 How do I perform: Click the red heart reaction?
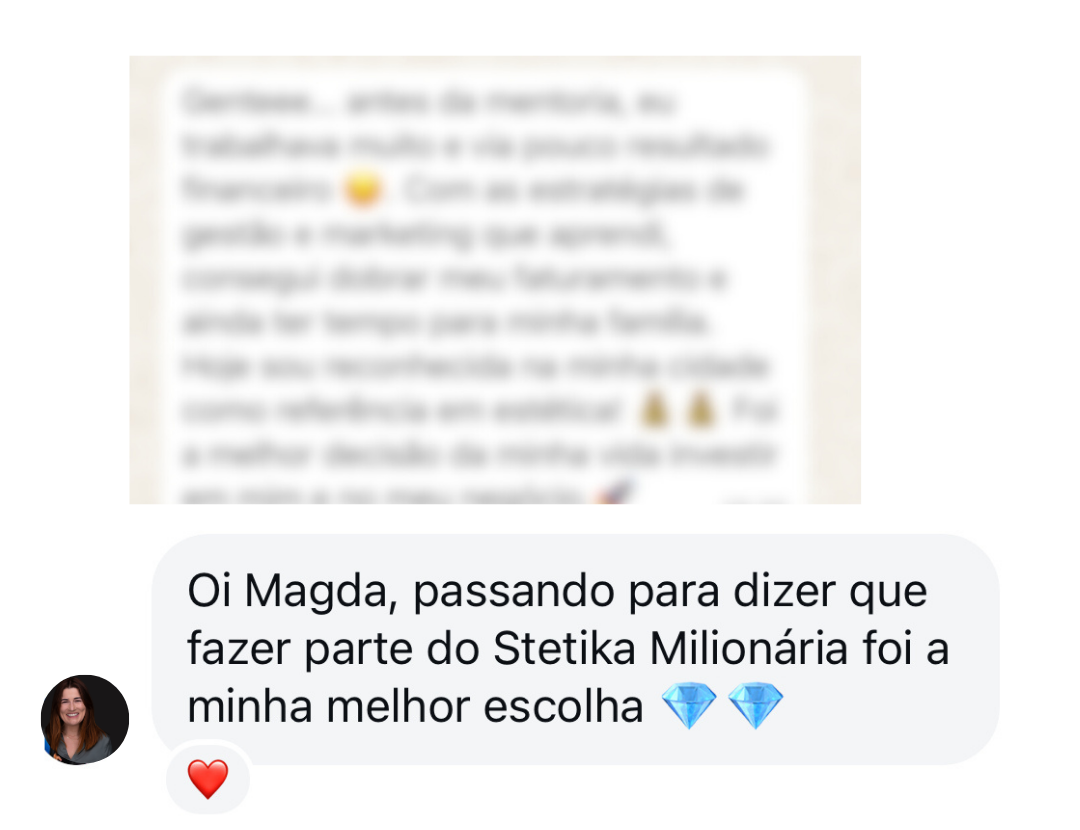pos(207,778)
